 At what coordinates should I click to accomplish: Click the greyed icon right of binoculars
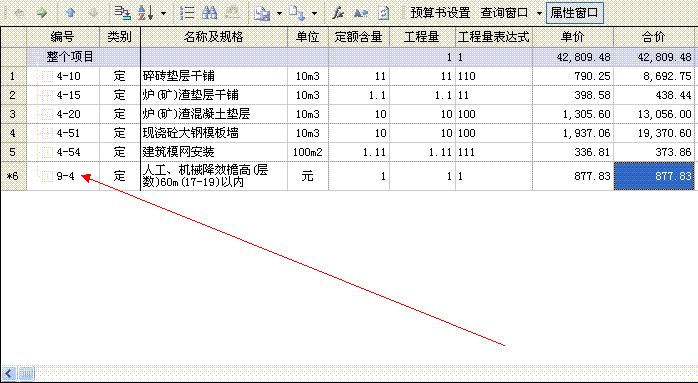232,13
